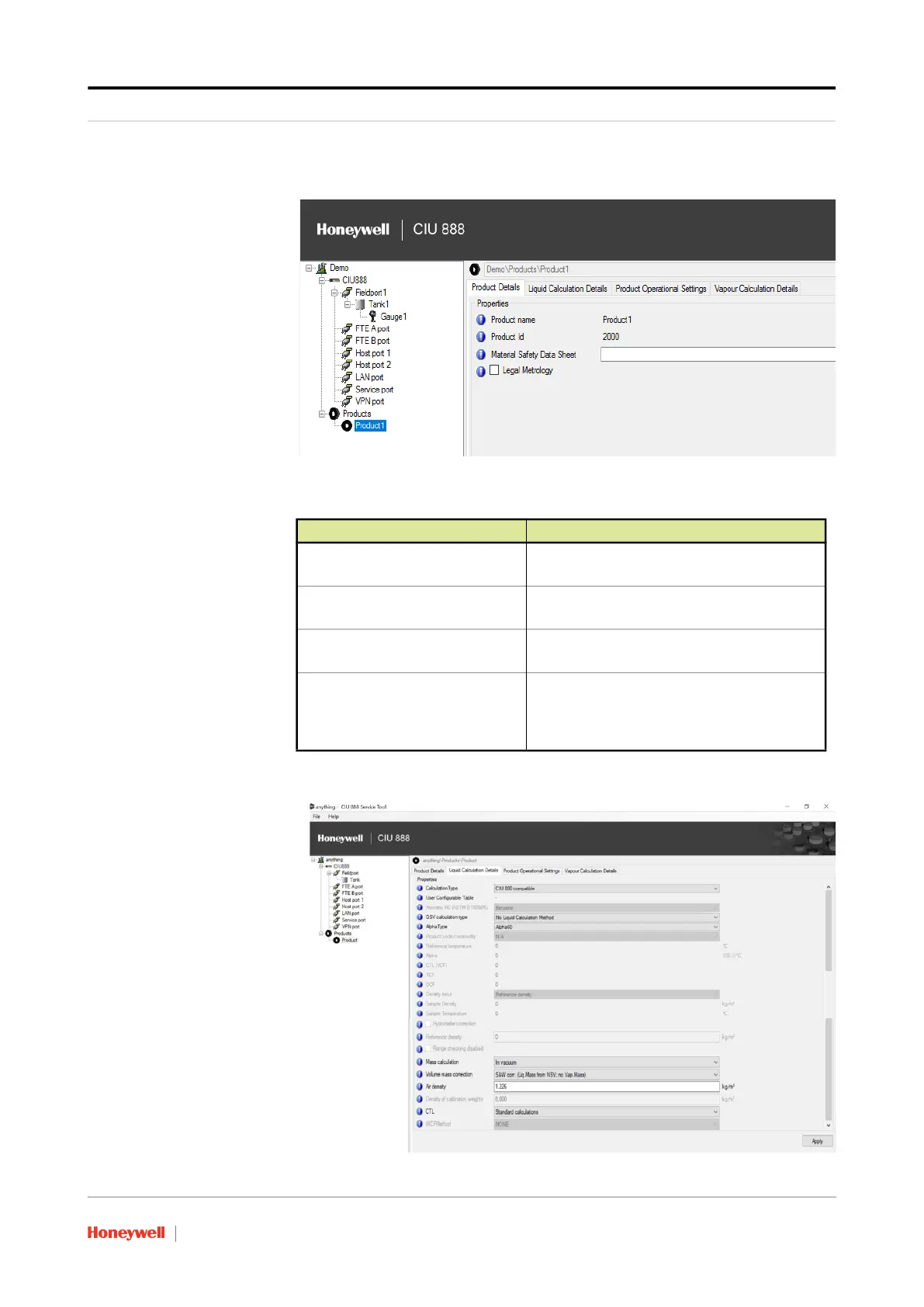
Task: Click the icon beside the Demo\Products\Product1 path
Action: click(x=475, y=269)
